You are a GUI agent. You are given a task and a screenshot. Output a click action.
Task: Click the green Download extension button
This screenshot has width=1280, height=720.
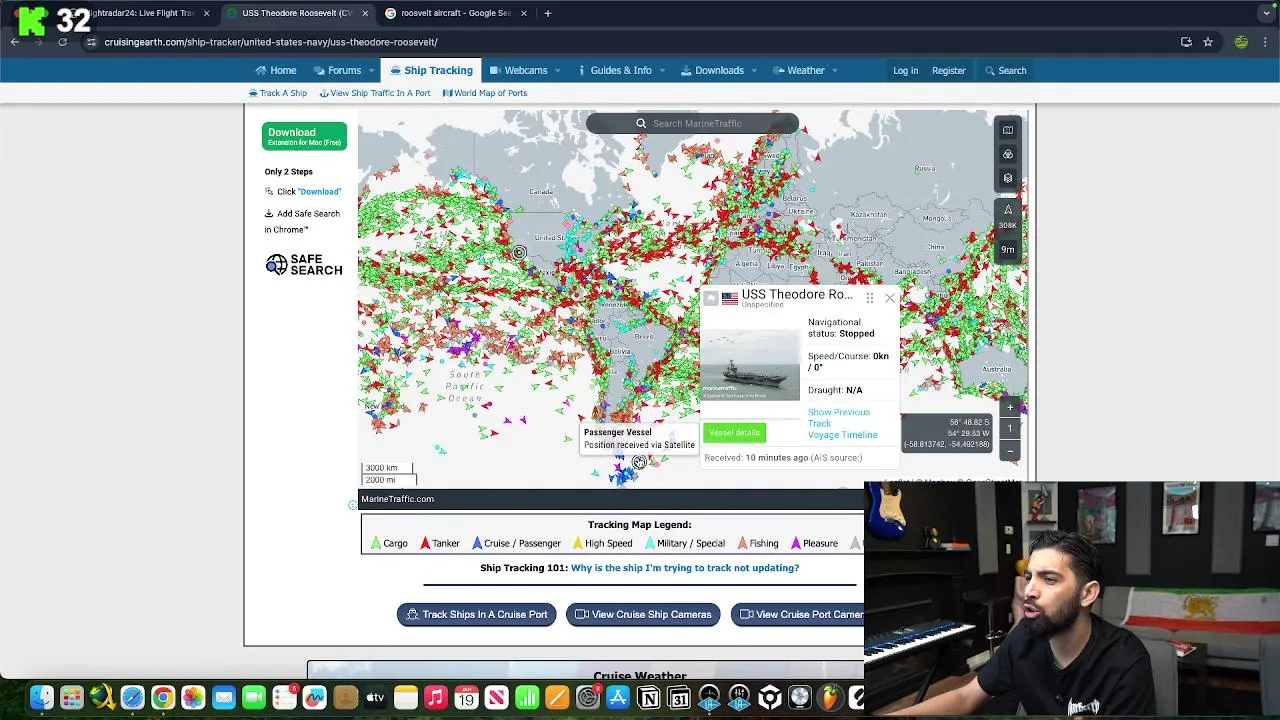[x=304, y=136]
